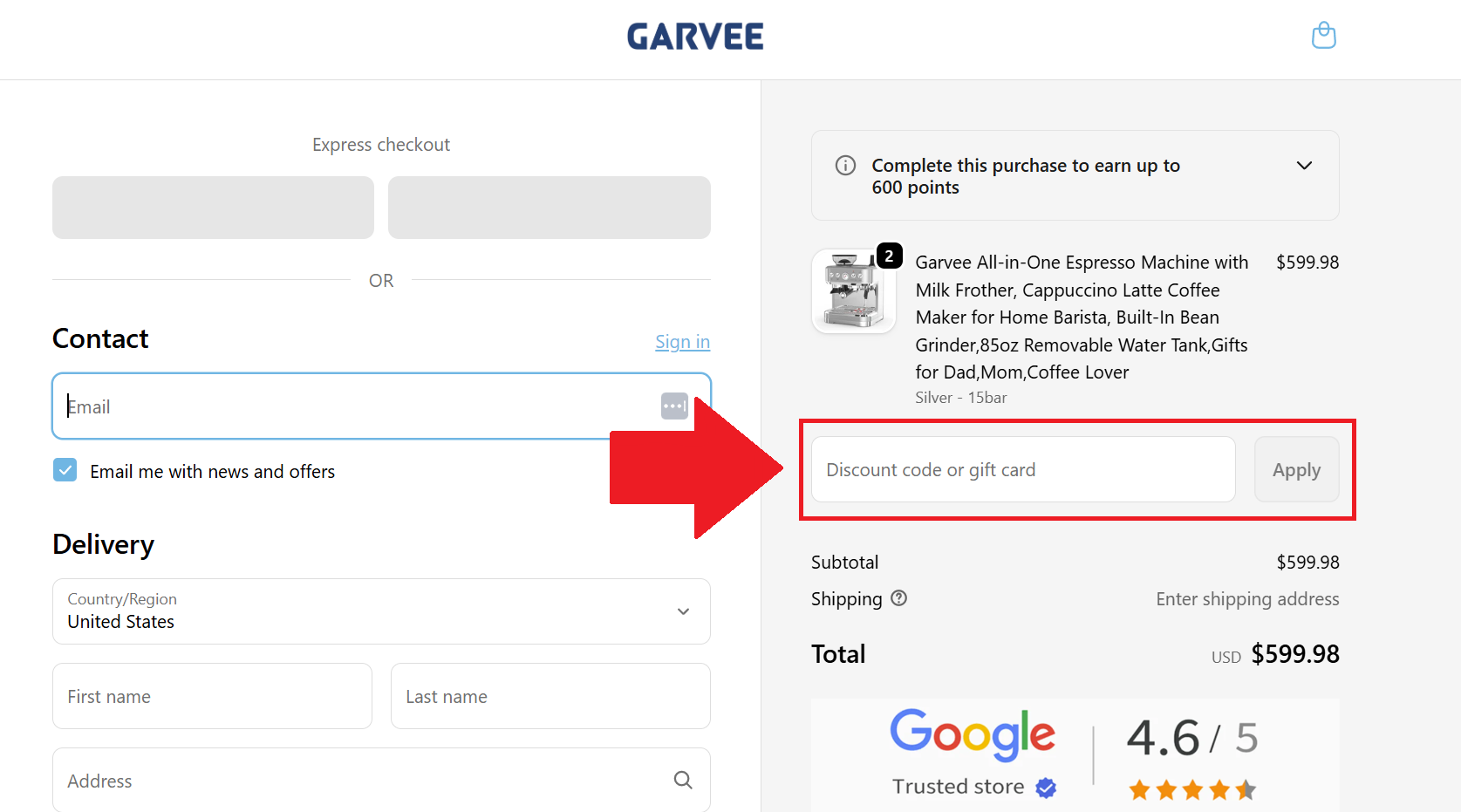Click the First name field
Viewport: 1461px width, 812px height.
[x=212, y=696]
